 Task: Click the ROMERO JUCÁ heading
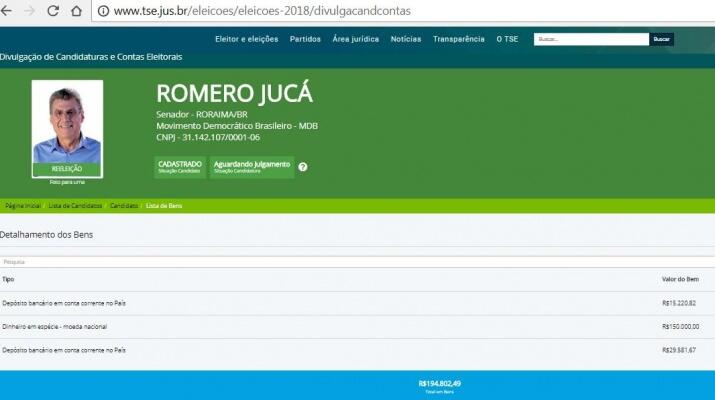tap(234, 93)
